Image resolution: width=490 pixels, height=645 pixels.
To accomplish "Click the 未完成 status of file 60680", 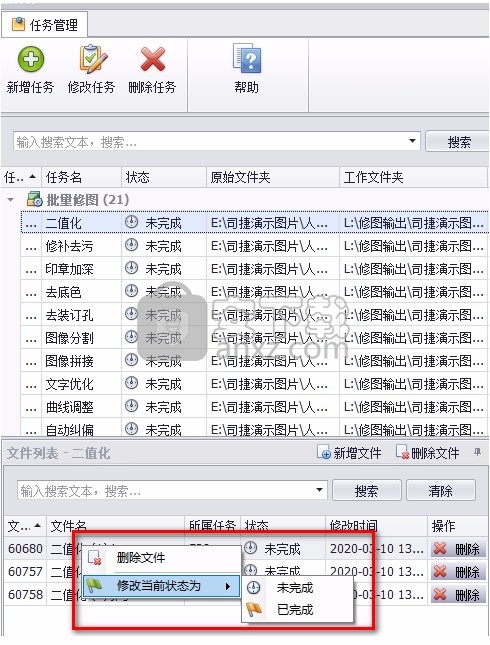I will coord(283,549).
